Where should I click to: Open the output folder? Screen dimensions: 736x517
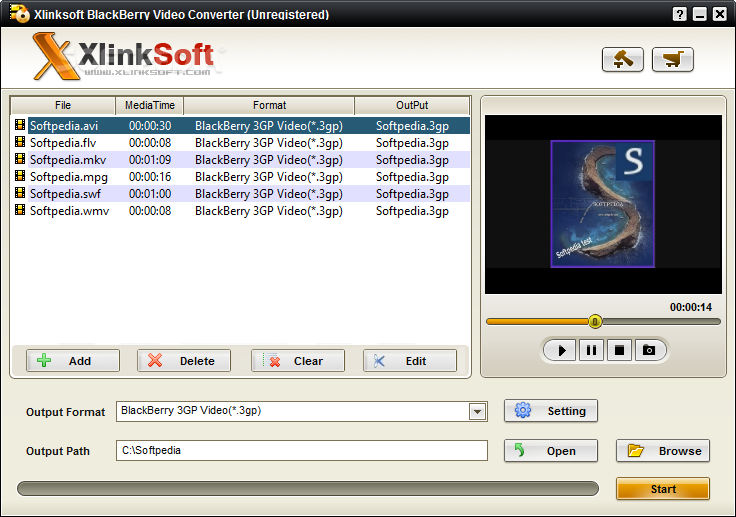coord(551,451)
